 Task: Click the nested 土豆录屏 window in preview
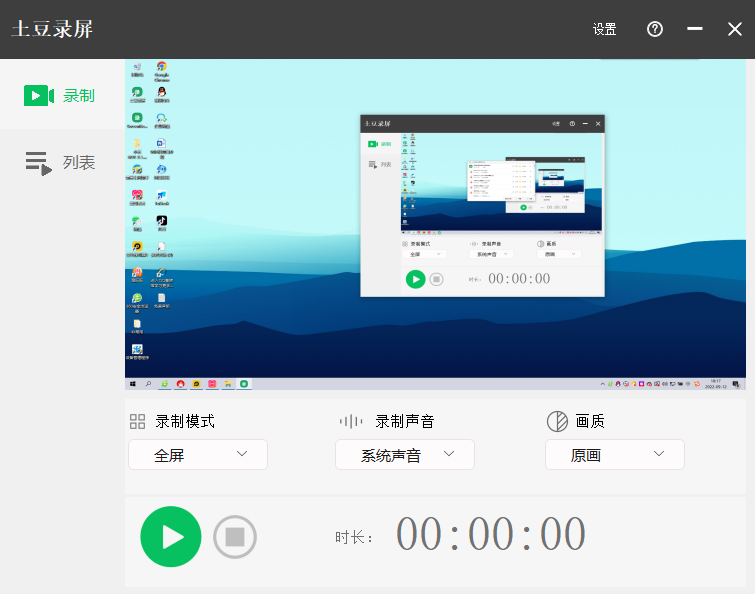click(483, 206)
